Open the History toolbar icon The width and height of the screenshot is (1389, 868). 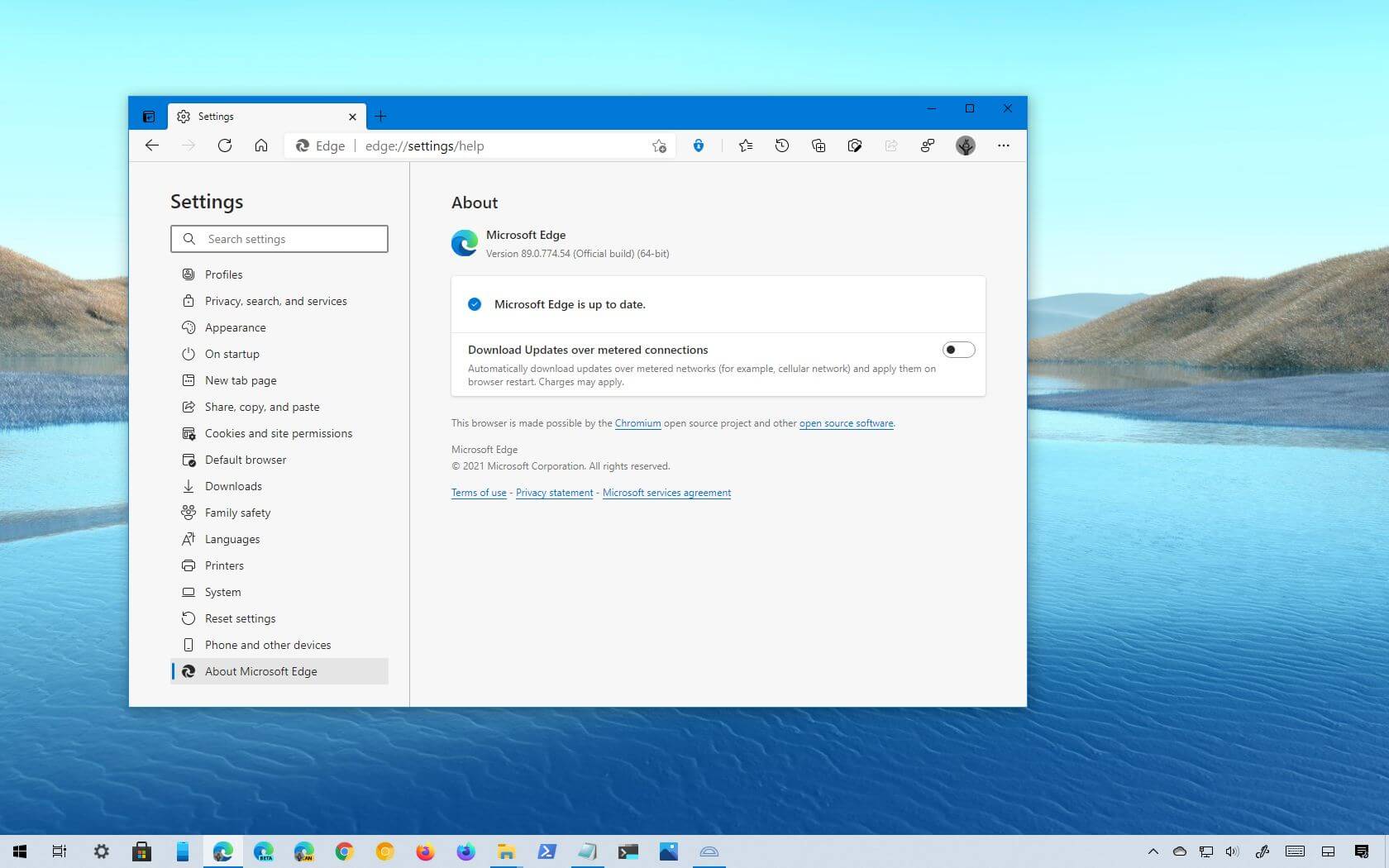pos(781,145)
